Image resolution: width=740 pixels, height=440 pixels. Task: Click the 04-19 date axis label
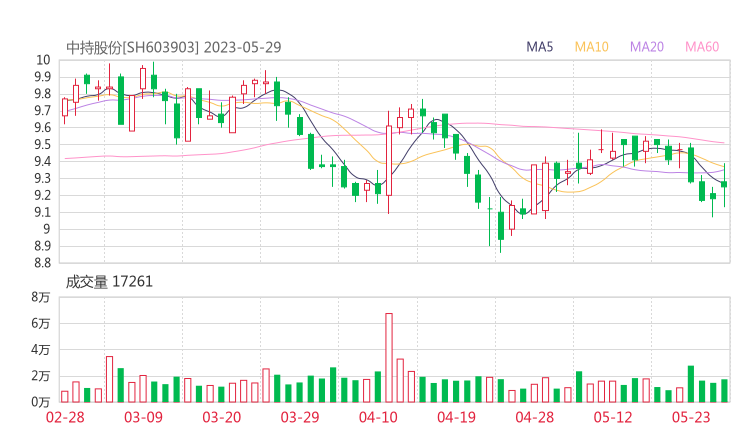pos(456,417)
